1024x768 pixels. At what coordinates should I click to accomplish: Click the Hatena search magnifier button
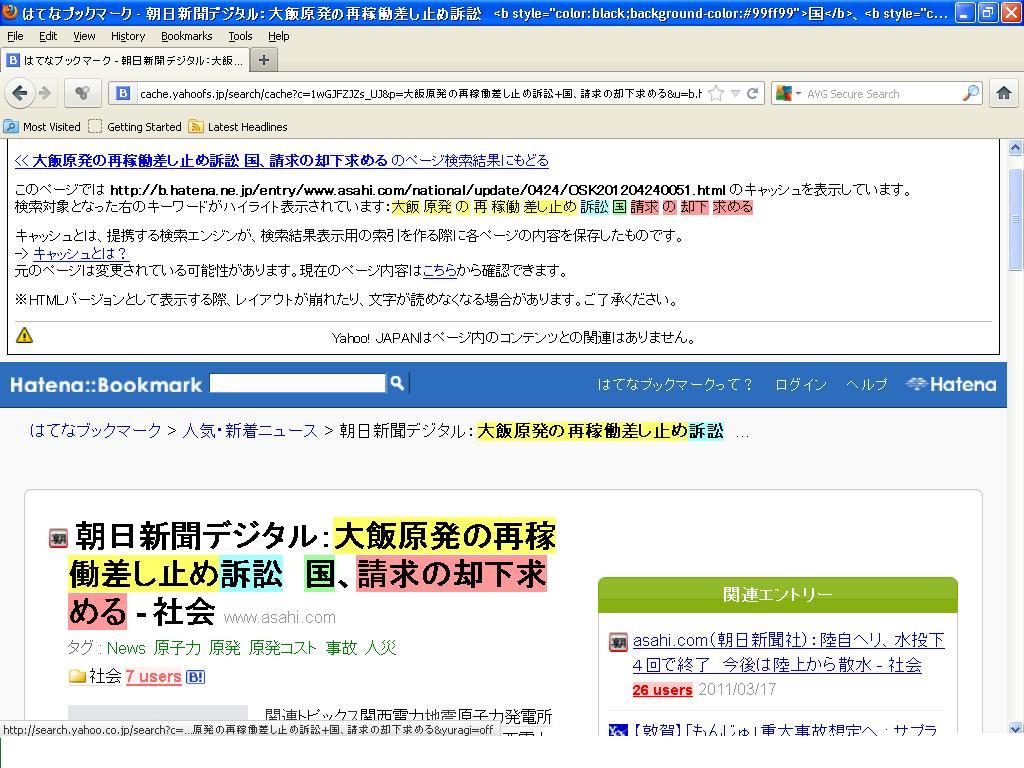coord(397,383)
